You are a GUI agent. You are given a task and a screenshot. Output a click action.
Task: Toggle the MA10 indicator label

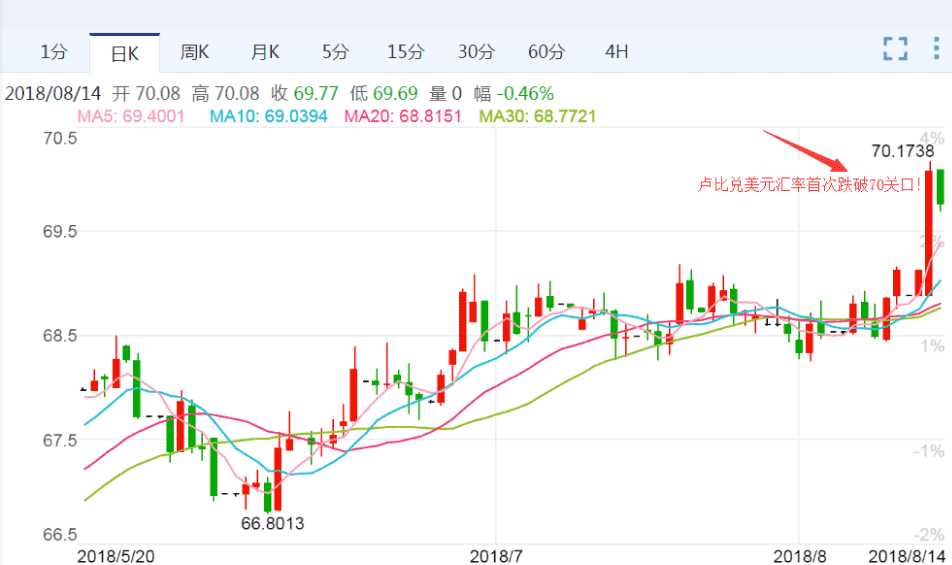pyautogui.click(x=268, y=116)
